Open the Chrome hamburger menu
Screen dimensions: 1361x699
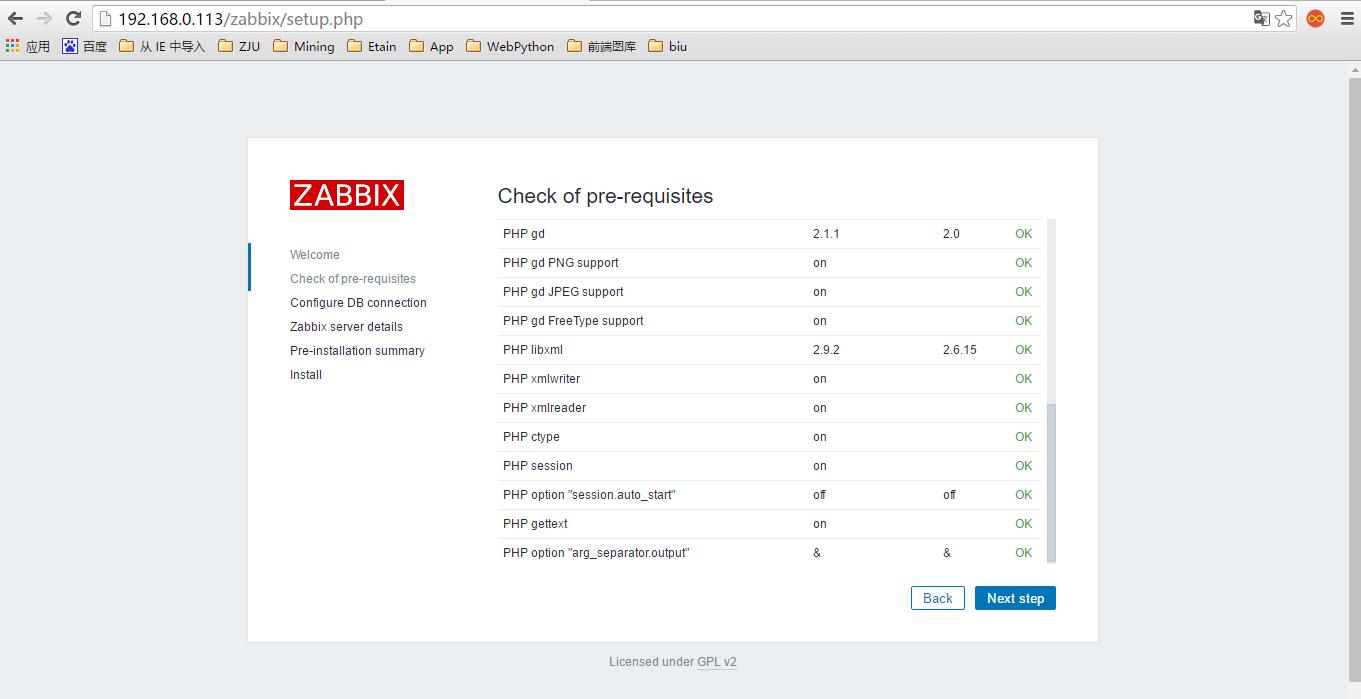1347,18
